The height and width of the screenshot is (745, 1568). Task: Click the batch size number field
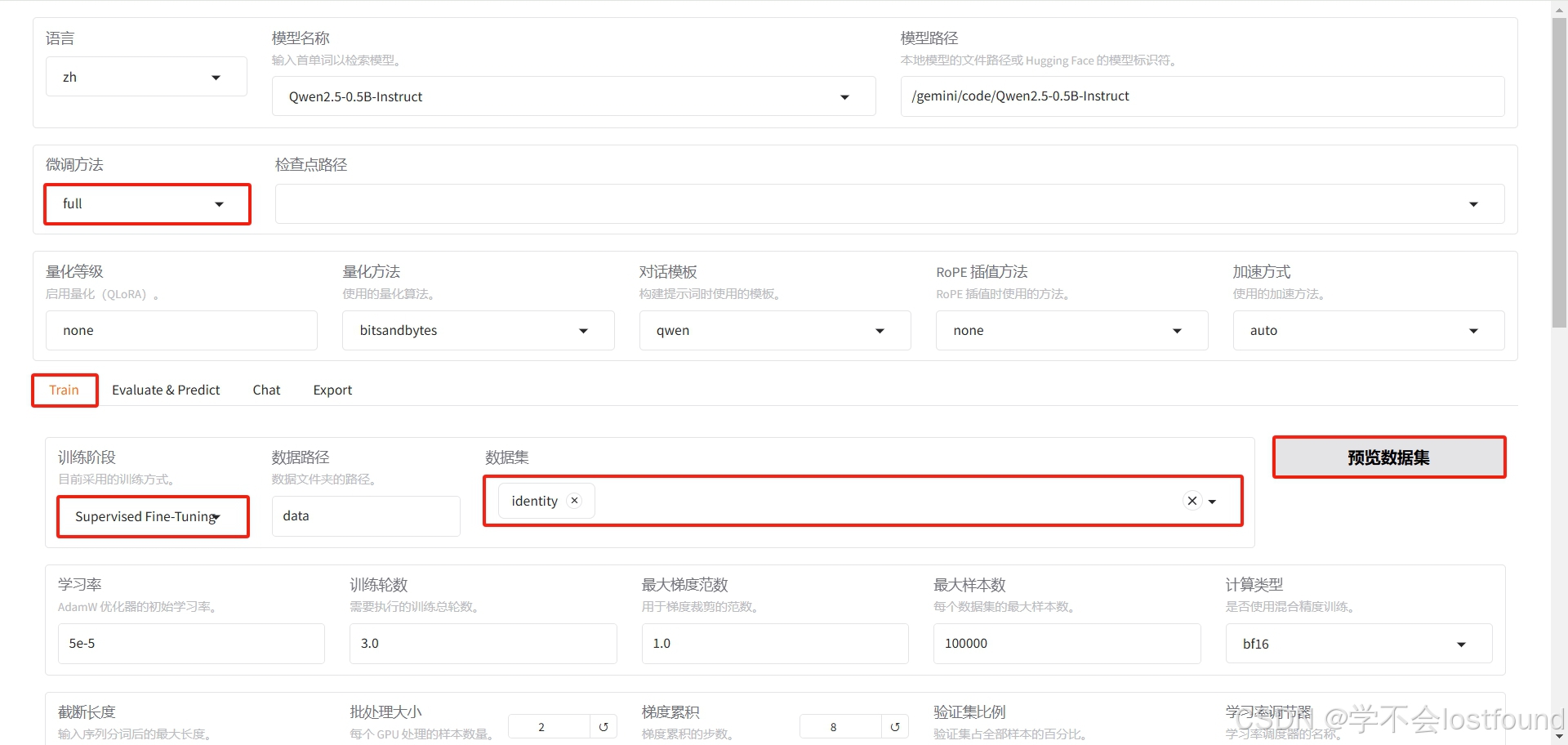[x=549, y=727]
